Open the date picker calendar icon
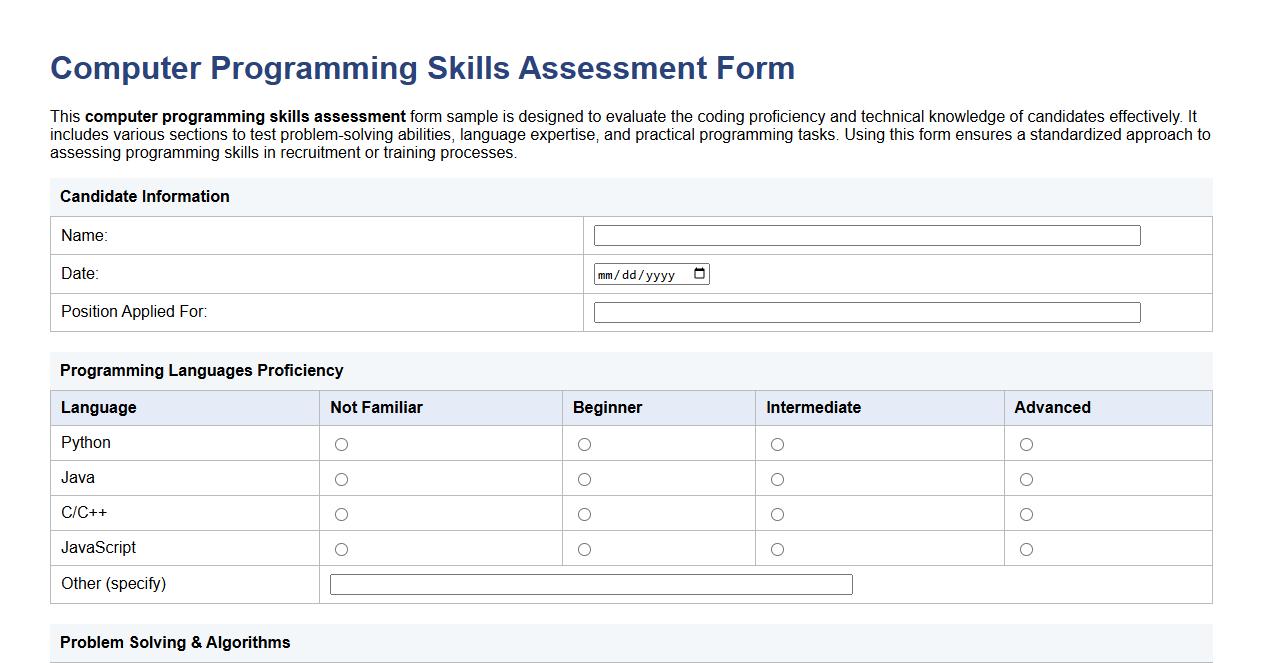Screen dimensions: 1263x663 point(700,273)
